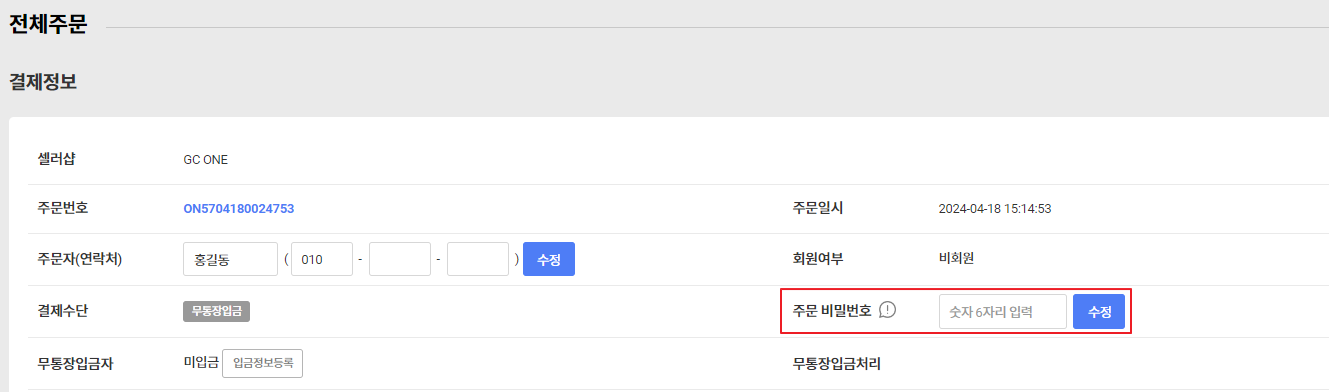Click the 전체주문 page heading
Screen dimensions: 1329x392
[x=48, y=25]
